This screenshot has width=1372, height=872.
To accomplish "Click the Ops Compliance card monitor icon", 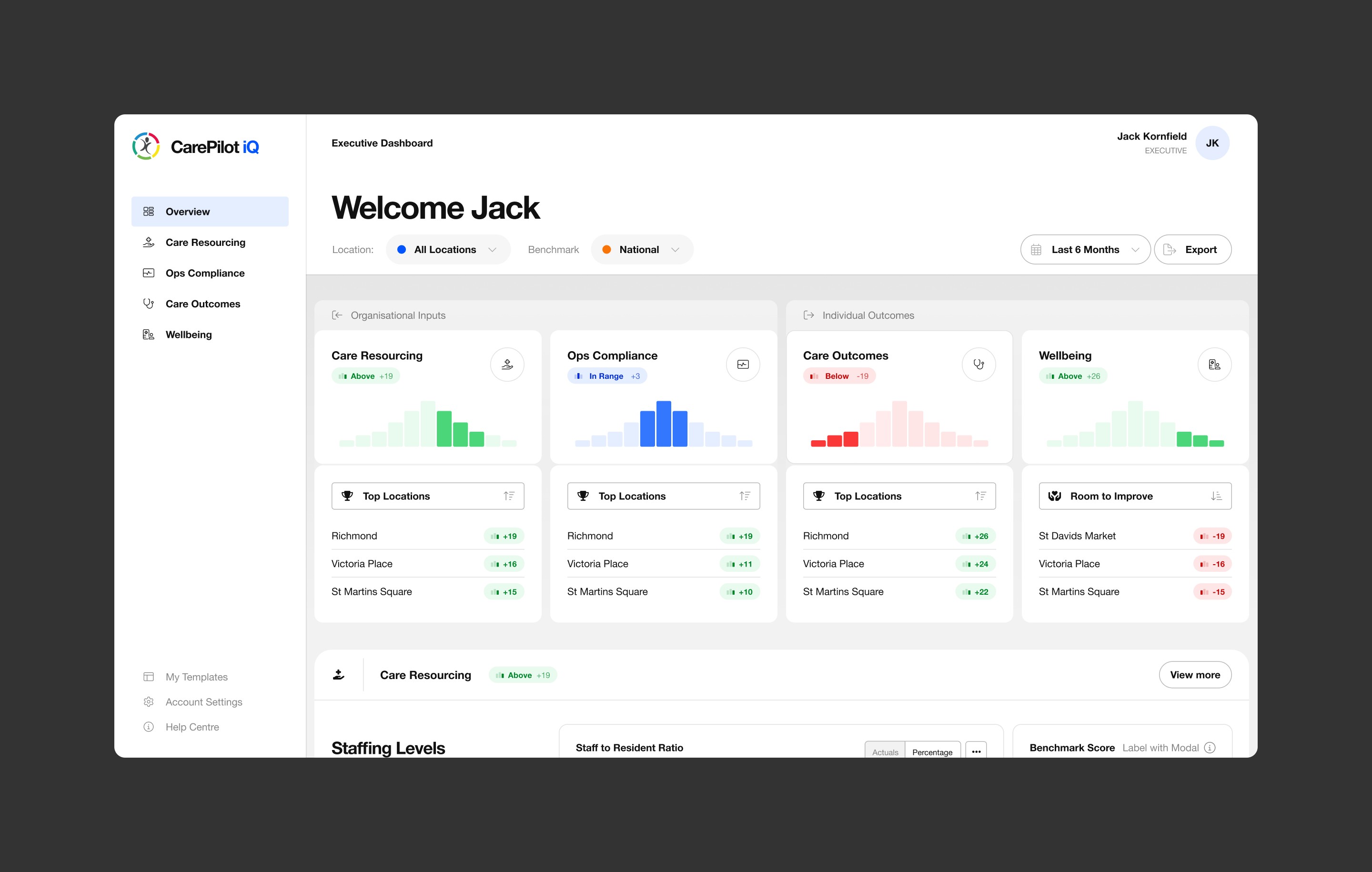I will 743,364.
